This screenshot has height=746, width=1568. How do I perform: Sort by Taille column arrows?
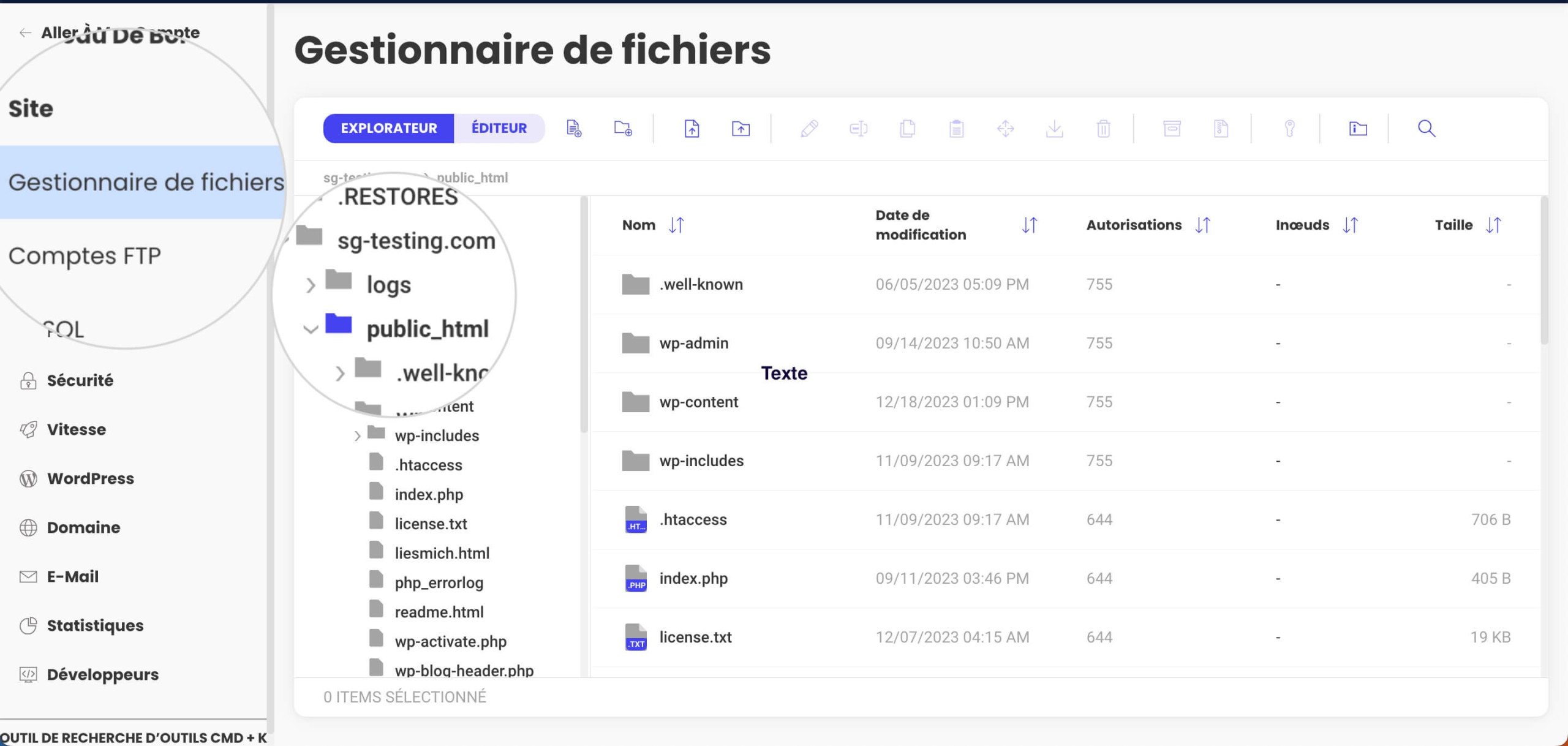click(1494, 225)
